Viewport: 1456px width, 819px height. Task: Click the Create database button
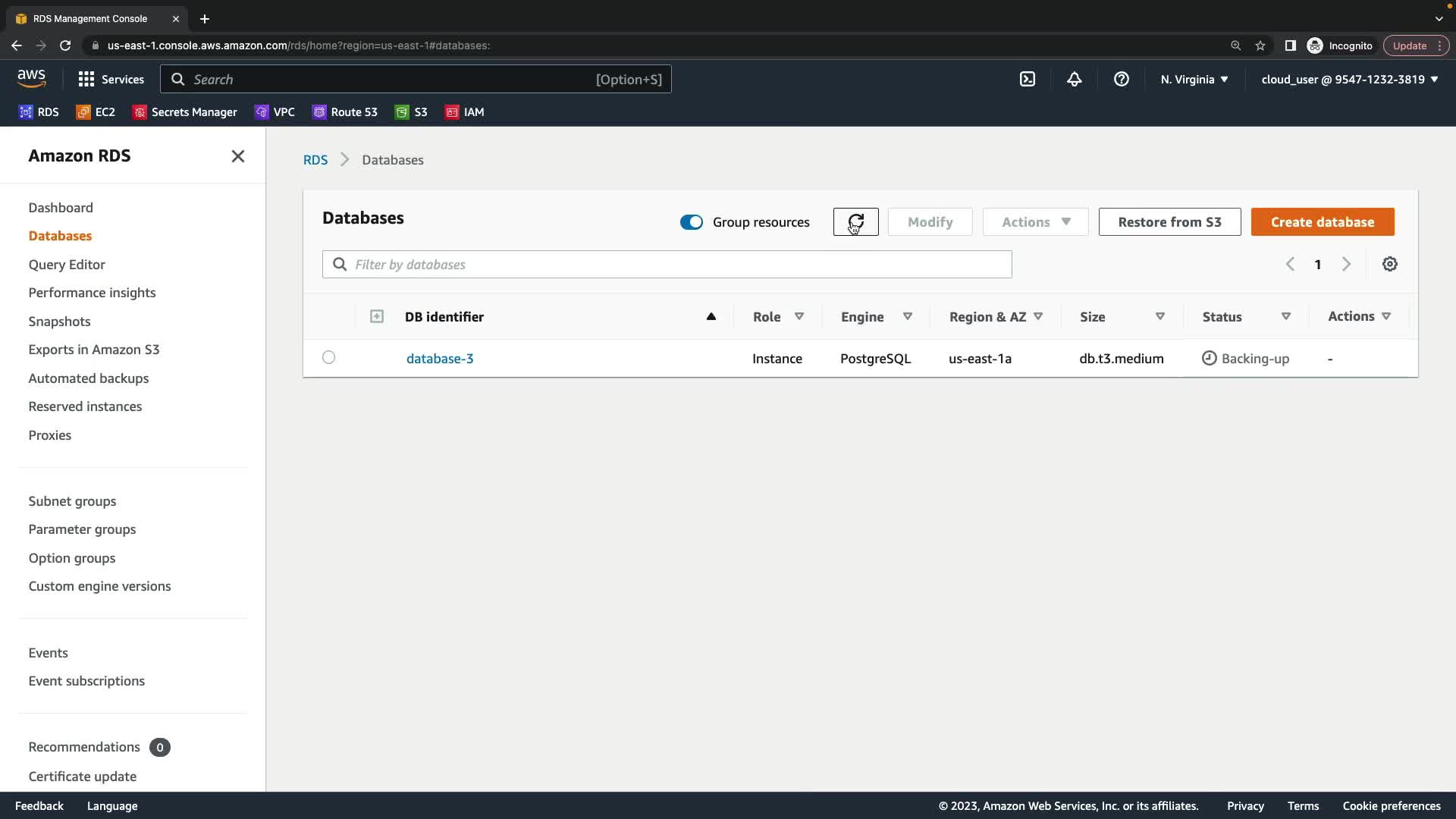pos(1322,222)
